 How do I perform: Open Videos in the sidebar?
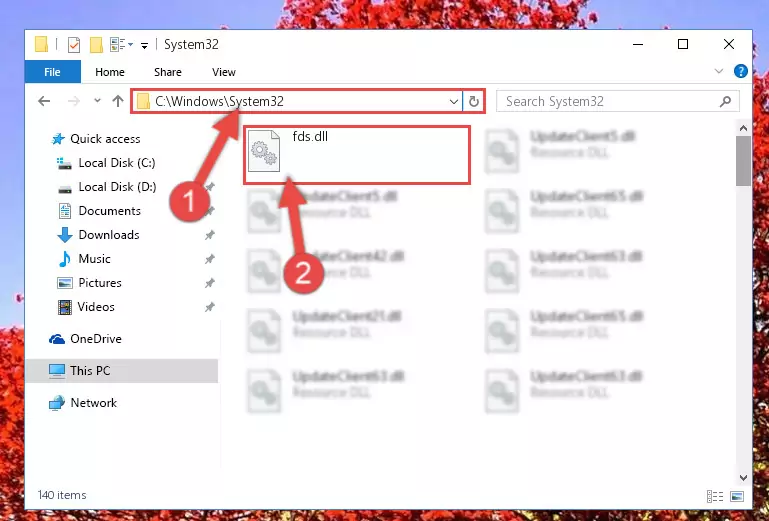point(86,307)
